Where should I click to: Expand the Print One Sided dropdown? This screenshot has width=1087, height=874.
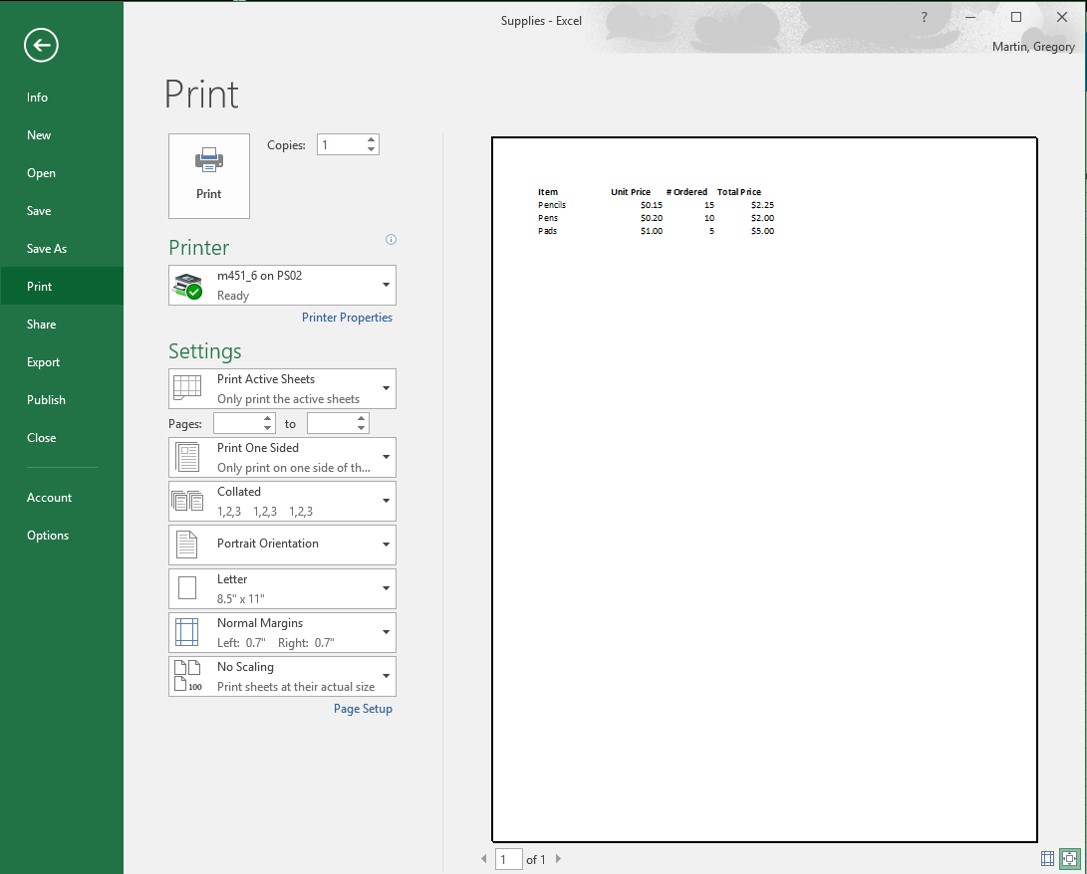click(385, 456)
